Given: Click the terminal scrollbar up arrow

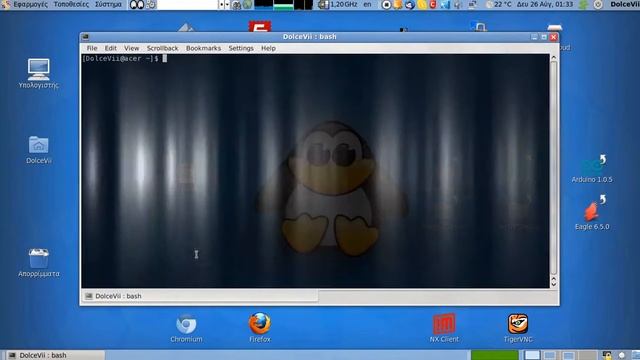Looking at the screenshot, I should (x=553, y=58).
